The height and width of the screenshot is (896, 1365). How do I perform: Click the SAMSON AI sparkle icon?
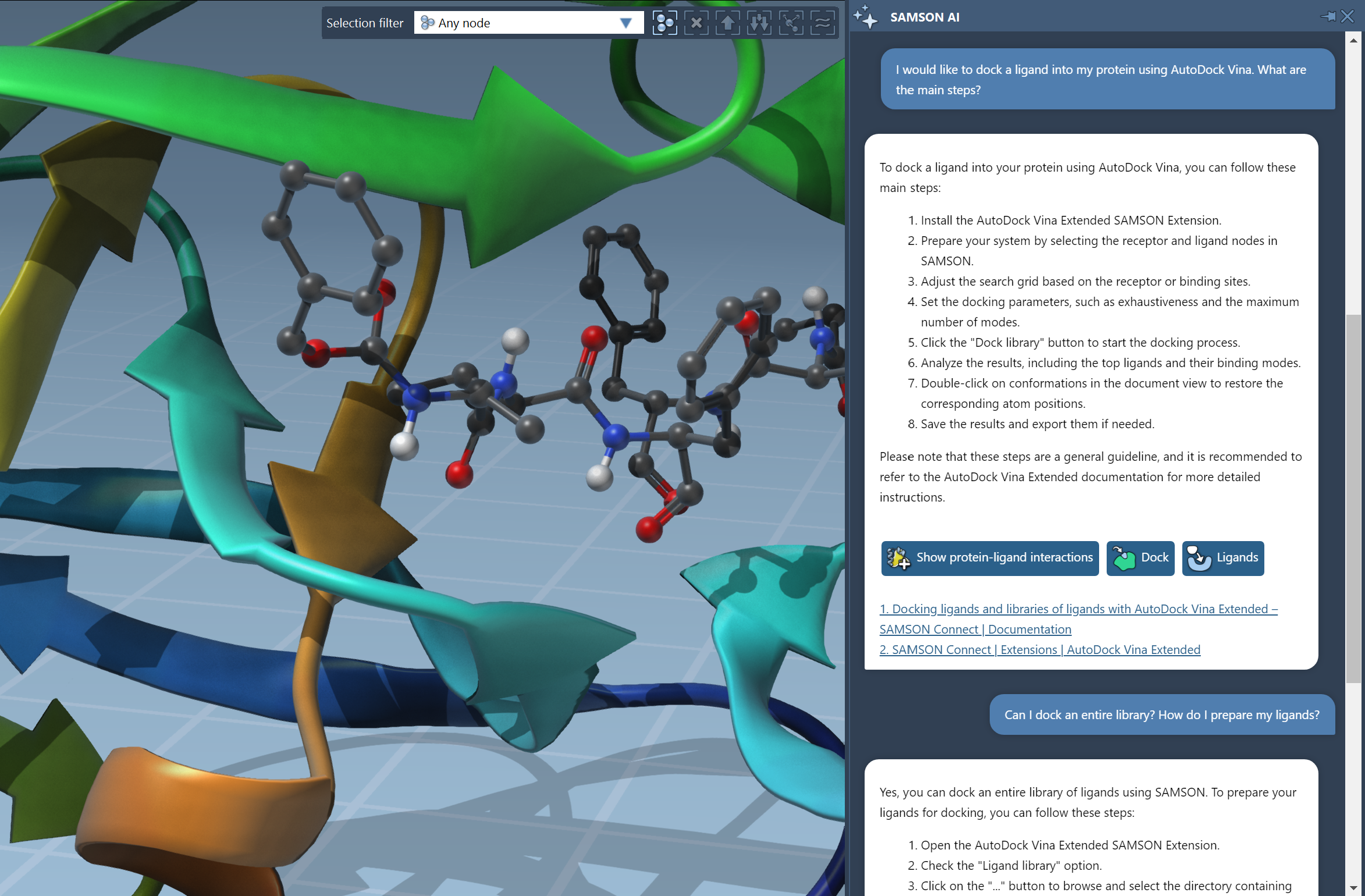866,17
